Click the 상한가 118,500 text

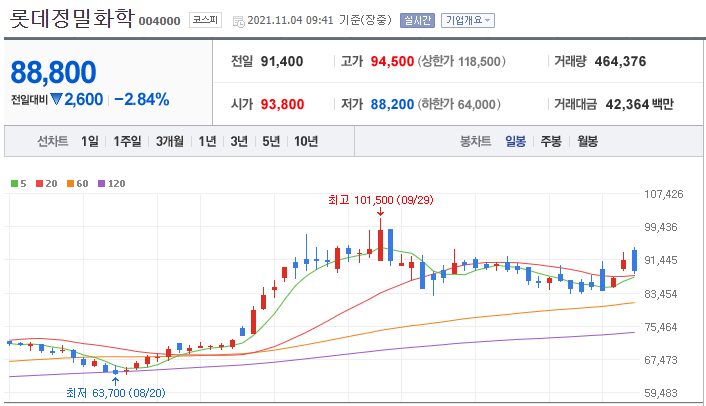[x=462, y=61]
